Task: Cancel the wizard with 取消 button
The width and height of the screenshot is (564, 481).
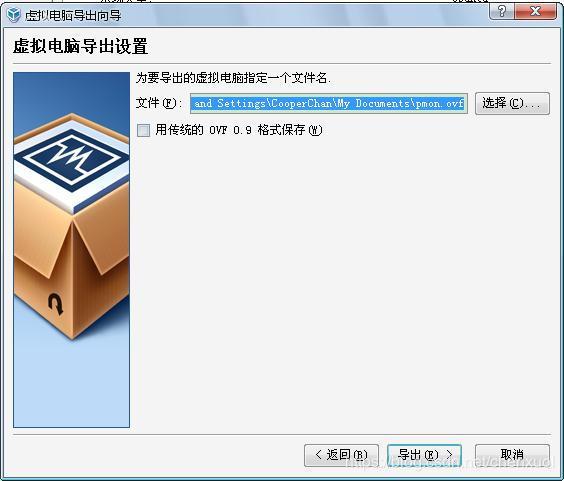Action: (512, 455)
